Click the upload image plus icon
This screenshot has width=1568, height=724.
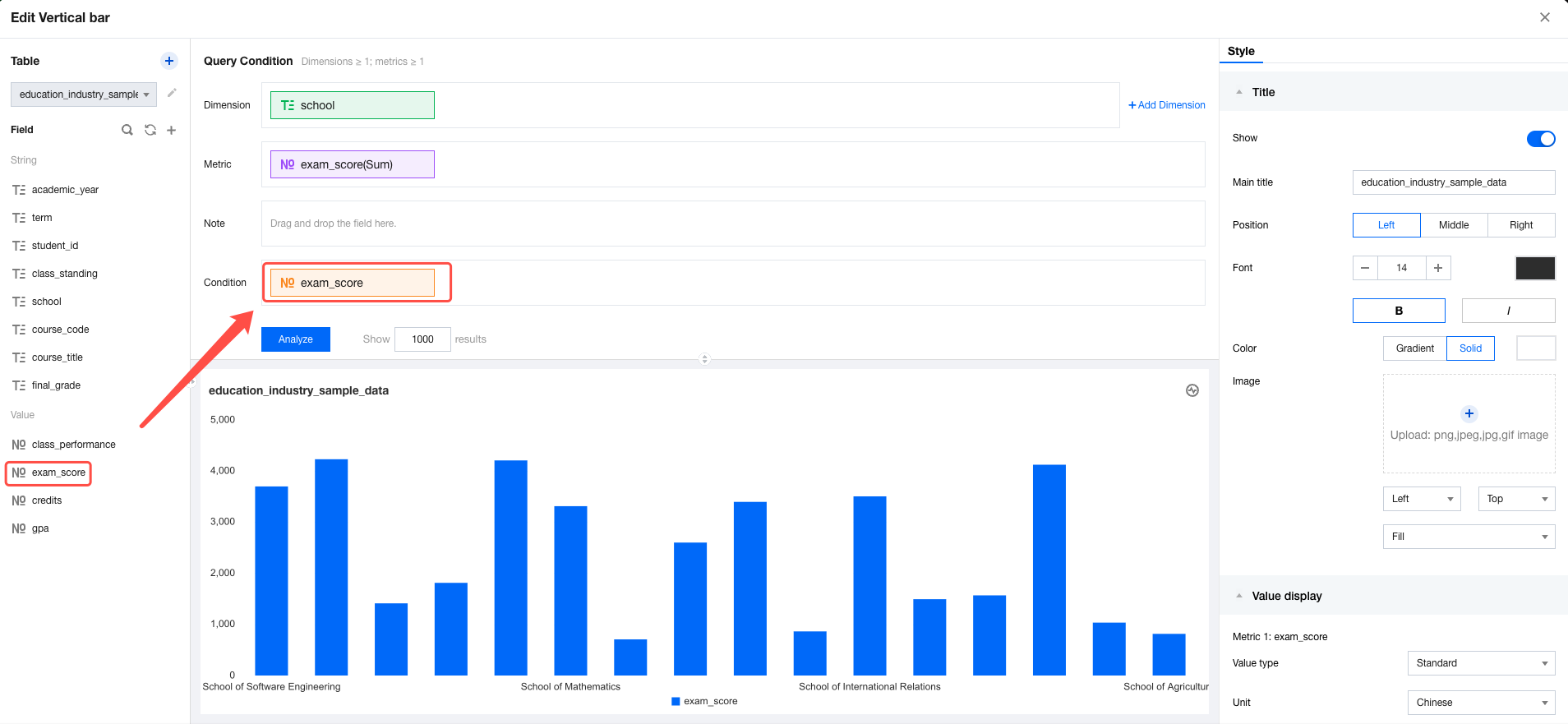pyautogui.click(x=1469, y=413)
